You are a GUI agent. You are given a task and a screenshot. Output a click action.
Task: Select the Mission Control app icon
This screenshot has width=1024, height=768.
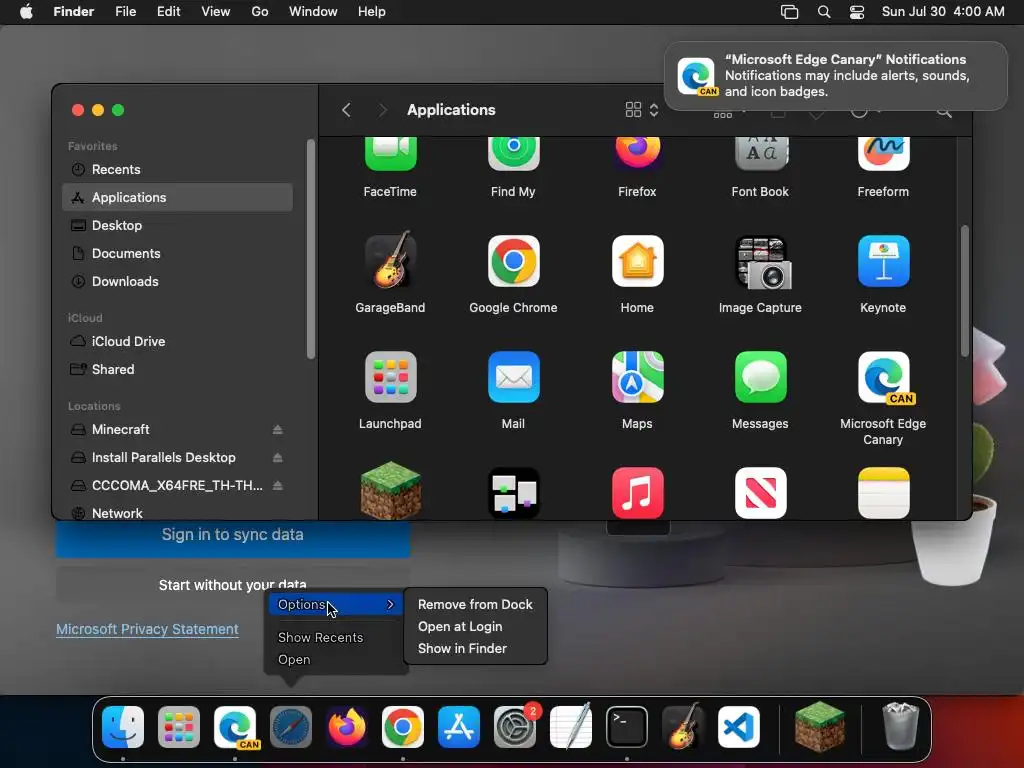(513, 493)
